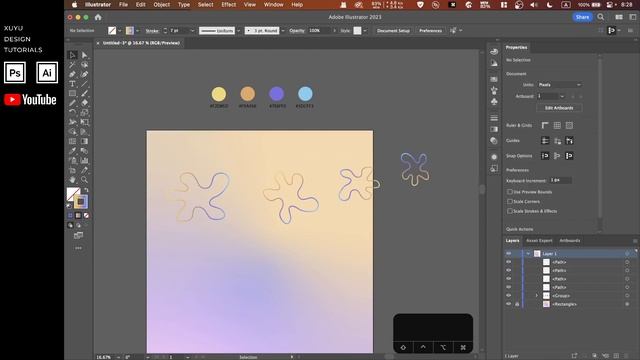Open the search magnifier beside Share
Viewport: 640px width, 360px height.
point(601,17)
